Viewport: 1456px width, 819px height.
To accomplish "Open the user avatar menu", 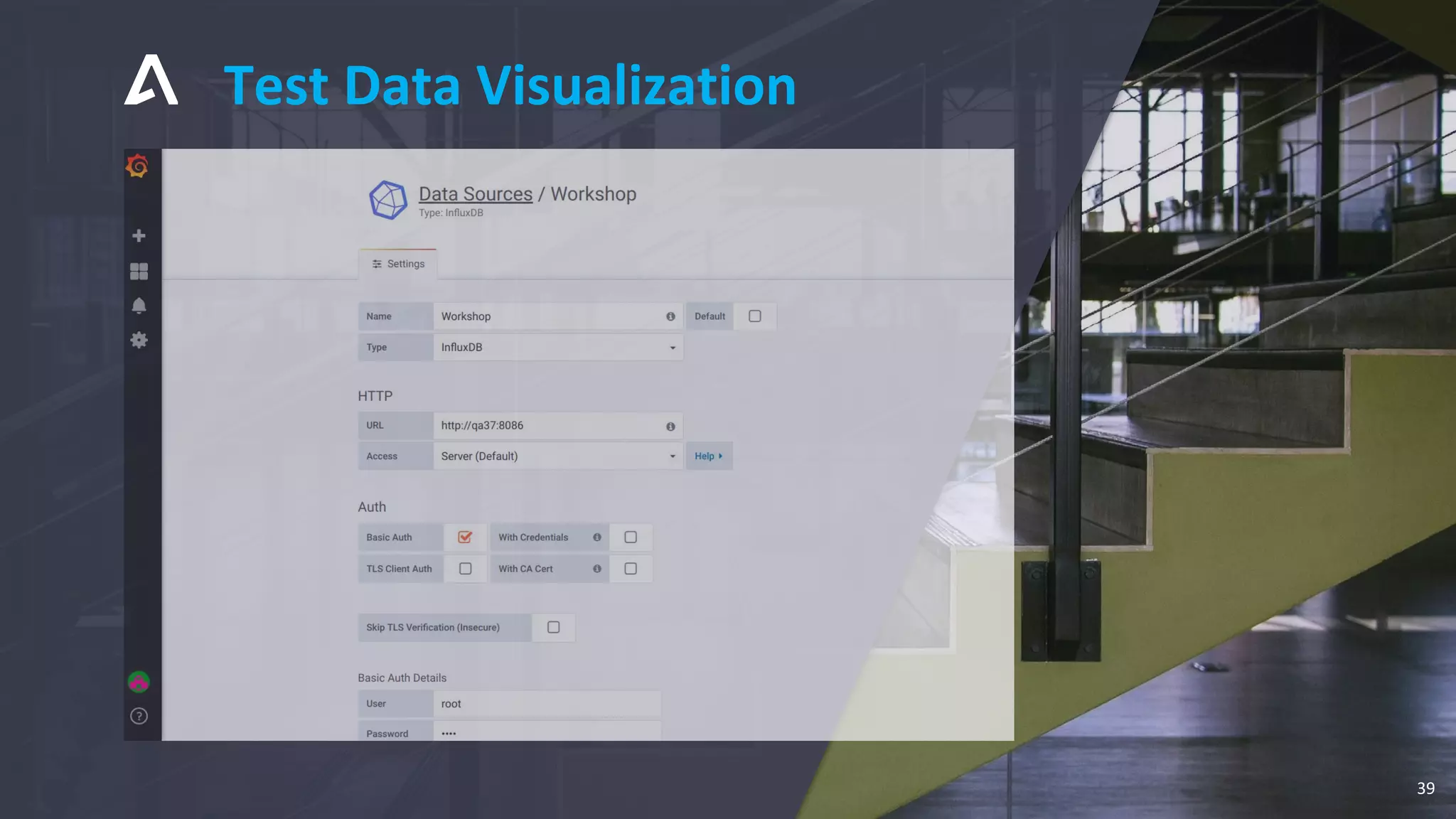I will click(139, 682).
